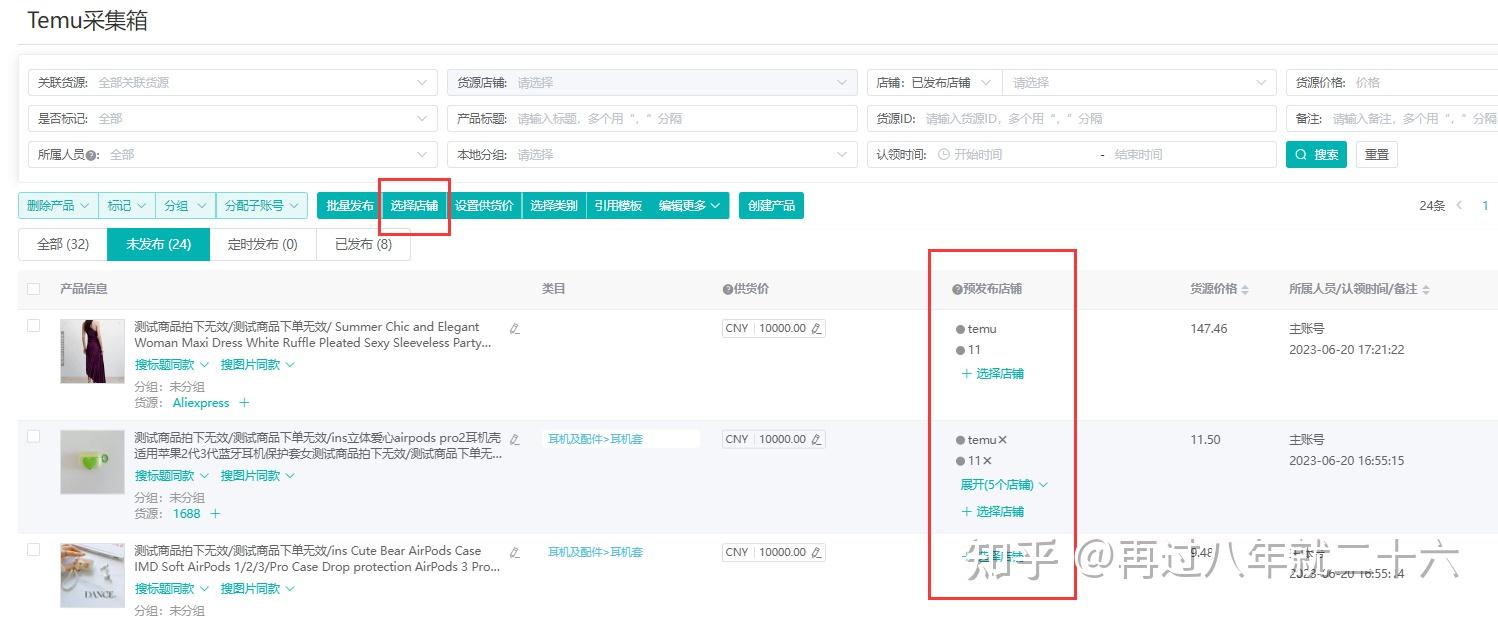
Task: Edit the supply price using pencil icon
Action: [815, 327]
